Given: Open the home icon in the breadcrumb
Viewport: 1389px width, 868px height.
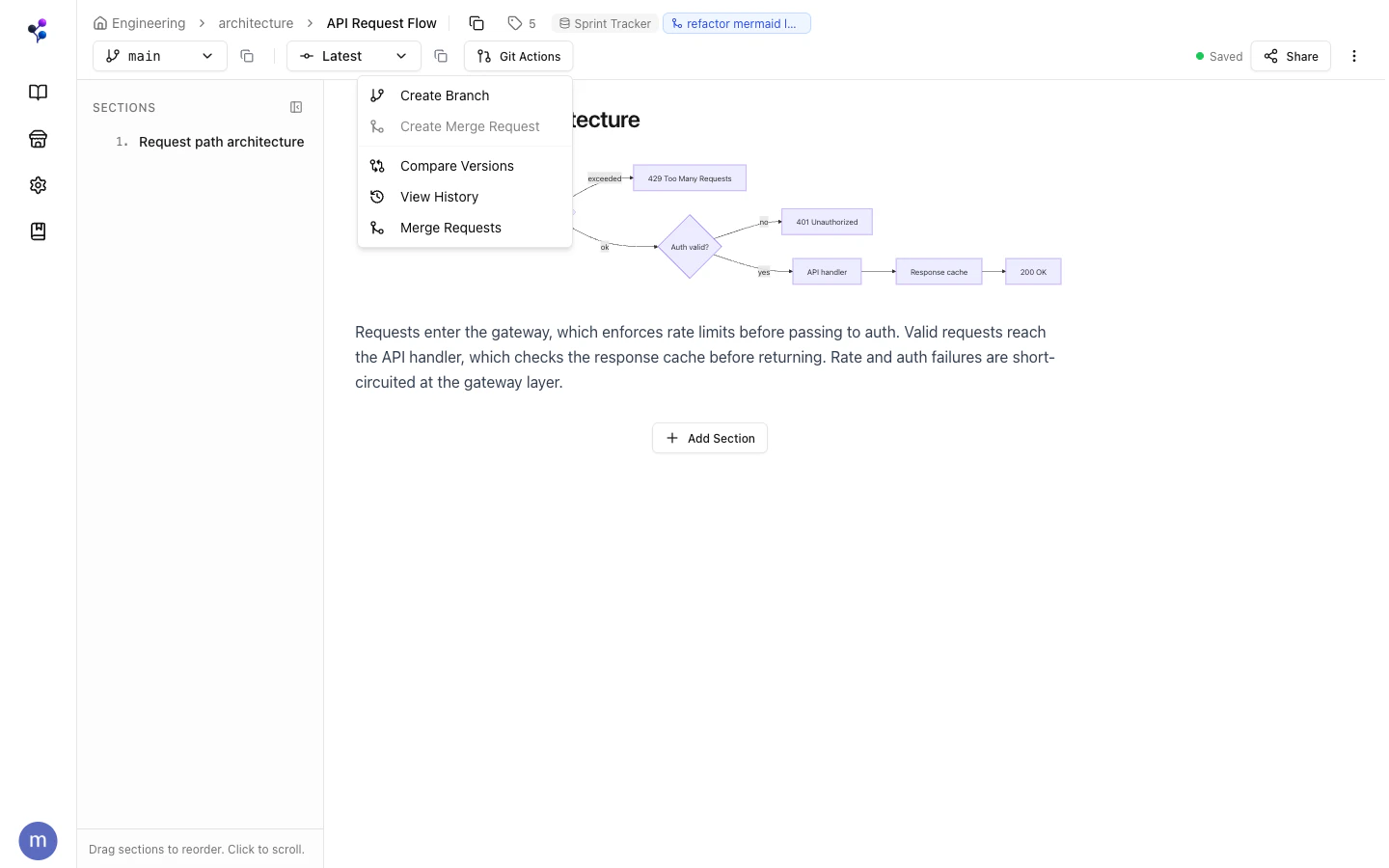Looking at the screenshot, I should [x=99, y=22].
